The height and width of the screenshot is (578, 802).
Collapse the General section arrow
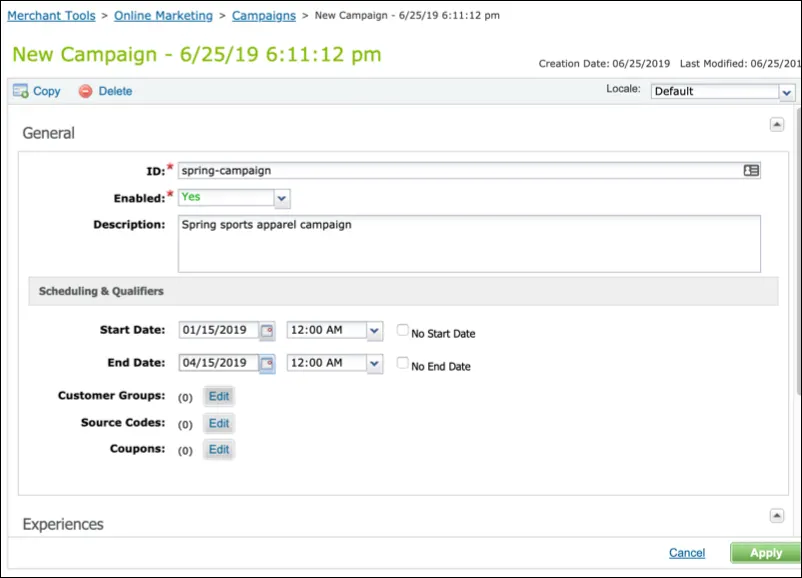(776, 124)
